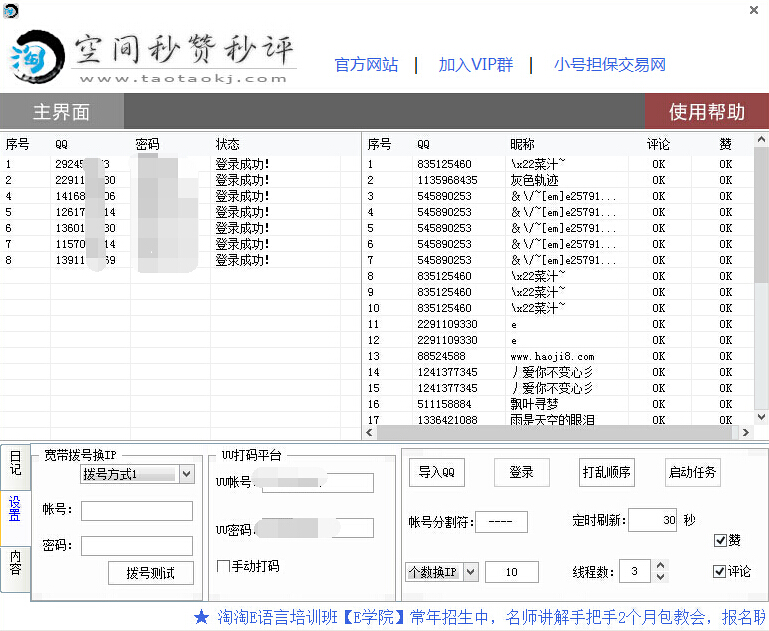This screenshot has width=769, height=631.
Task: Click the 拨号测试 button
Action: click(151, 573)
